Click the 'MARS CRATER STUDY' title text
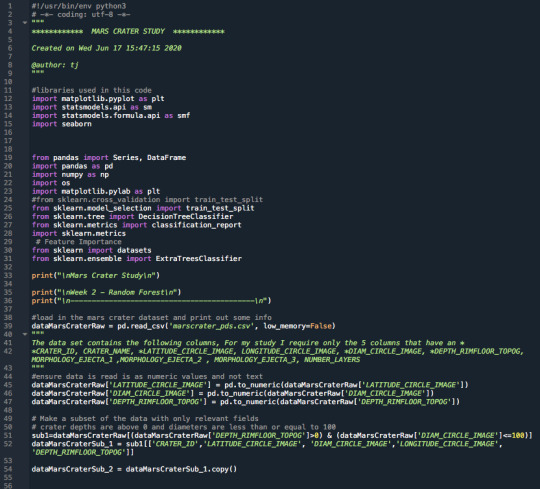Viewport: 540px width, 489px height. tap(128, 31)
